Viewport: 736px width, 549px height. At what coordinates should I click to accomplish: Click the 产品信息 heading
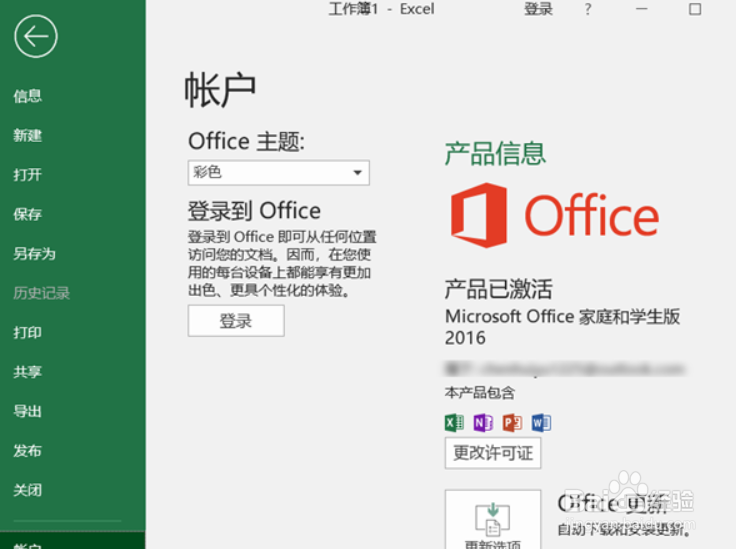pyautogui.click(x=495, y=153)
